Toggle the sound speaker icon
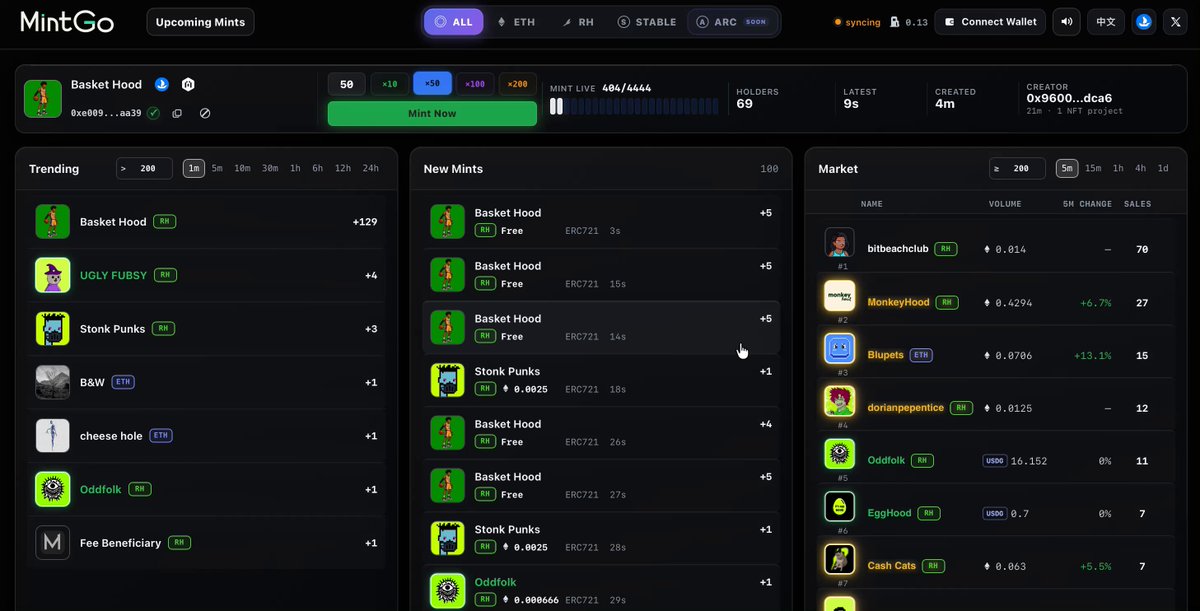Screen dimensions: 1200x611 pyautogui.click(x=1067, y=22)
